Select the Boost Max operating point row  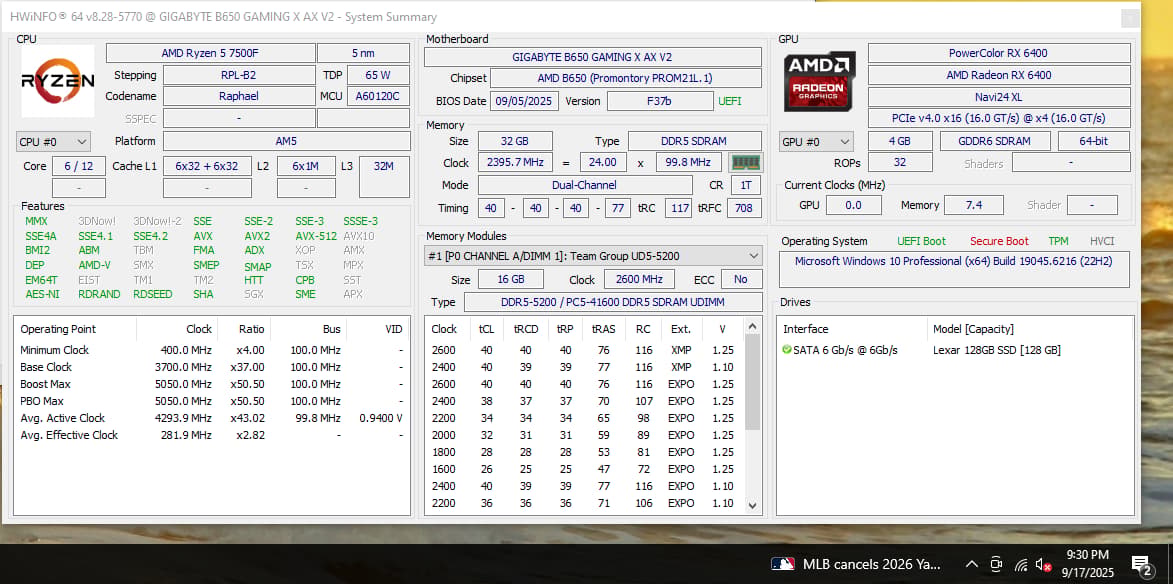point(212,384)
